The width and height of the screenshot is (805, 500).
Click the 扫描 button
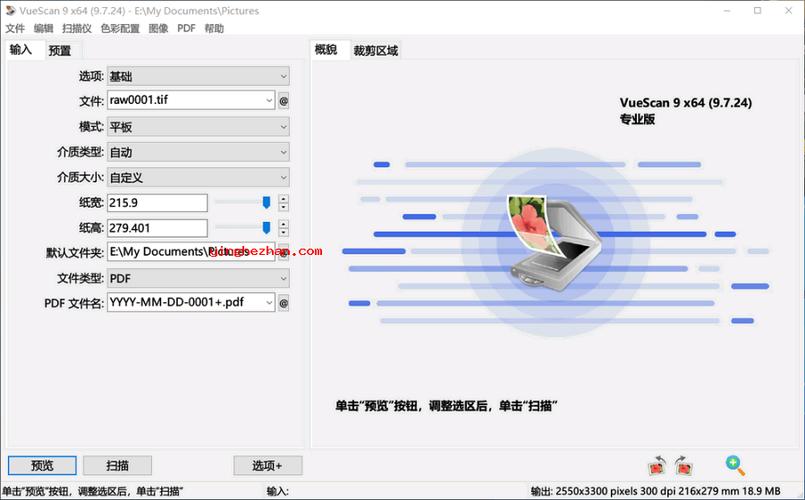click(117, 466)
